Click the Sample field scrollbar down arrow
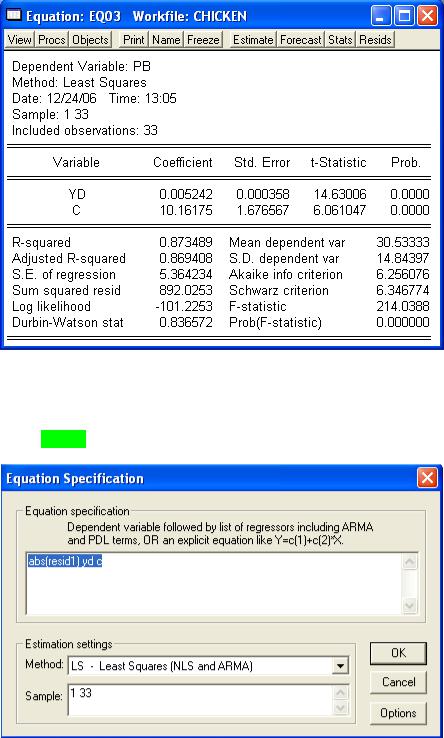The height and width of the screenshot is (738, 444). click(x=340, y=708)
